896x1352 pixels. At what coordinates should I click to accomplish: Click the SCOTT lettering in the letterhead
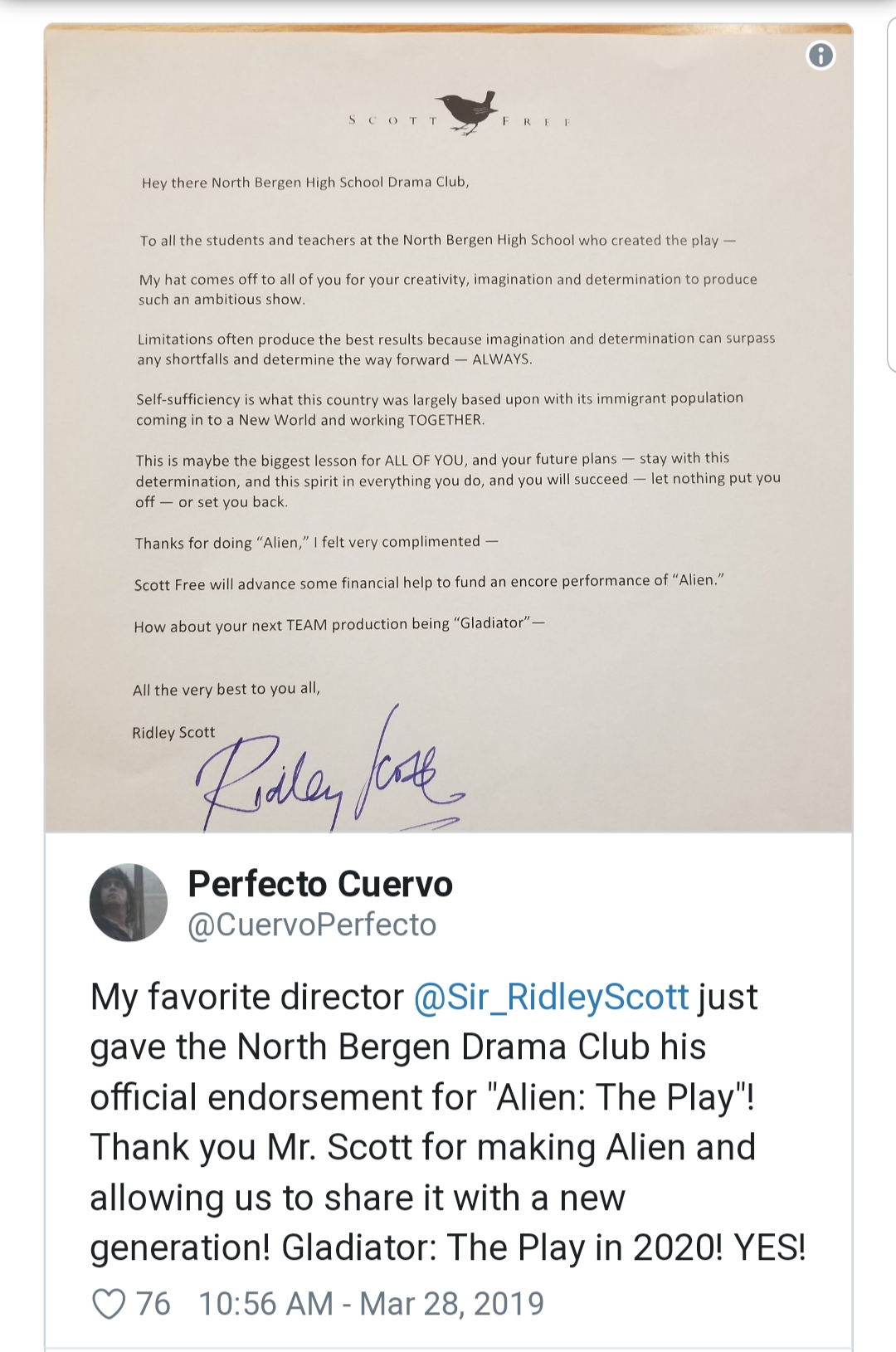click(393, 121)
